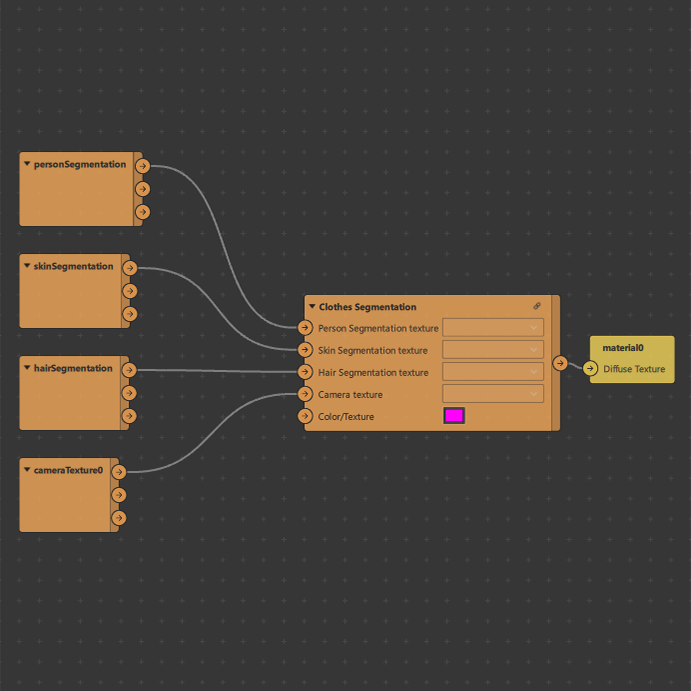Click the Skin Segmentation texture input port

(x=305, y=350)
